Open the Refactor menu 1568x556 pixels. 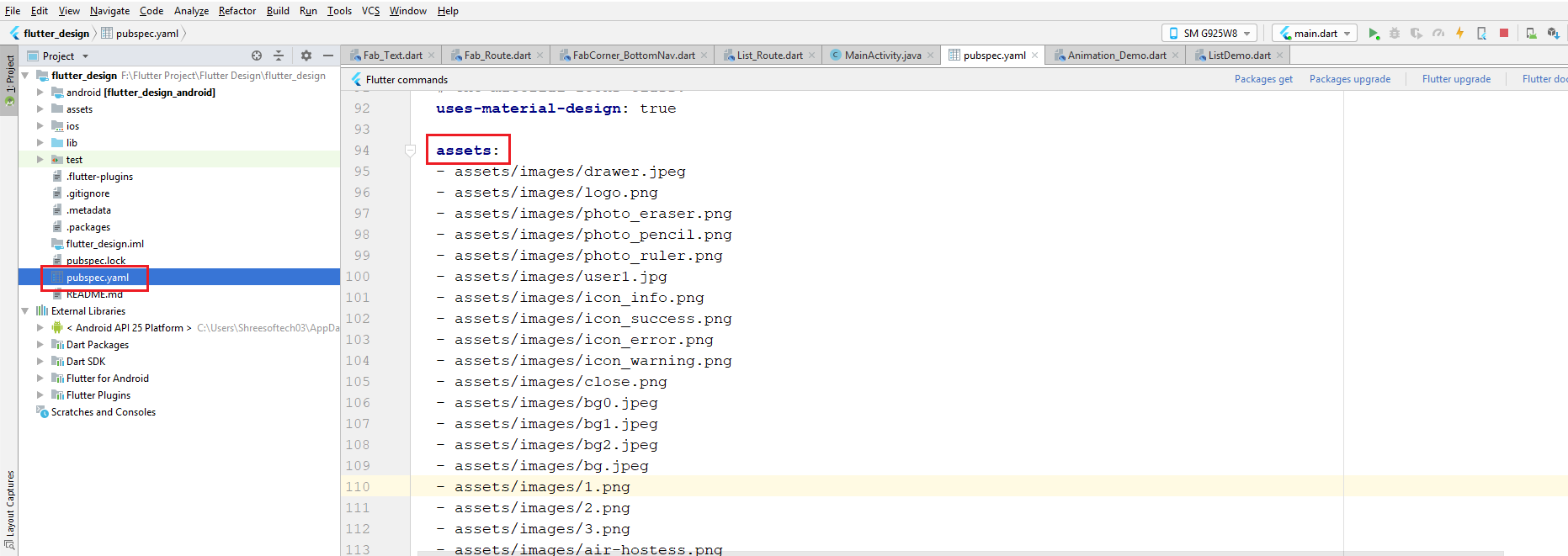click(237, 11)
